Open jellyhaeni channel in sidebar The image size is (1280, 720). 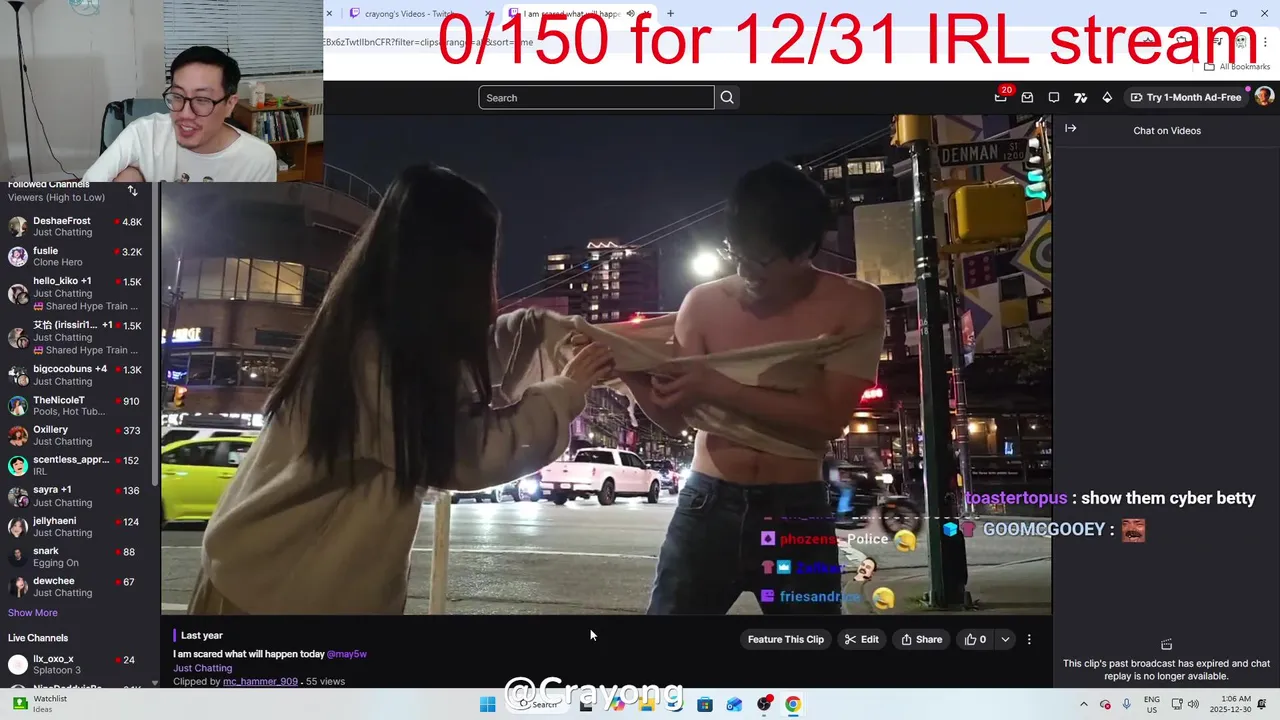[78, 526]
